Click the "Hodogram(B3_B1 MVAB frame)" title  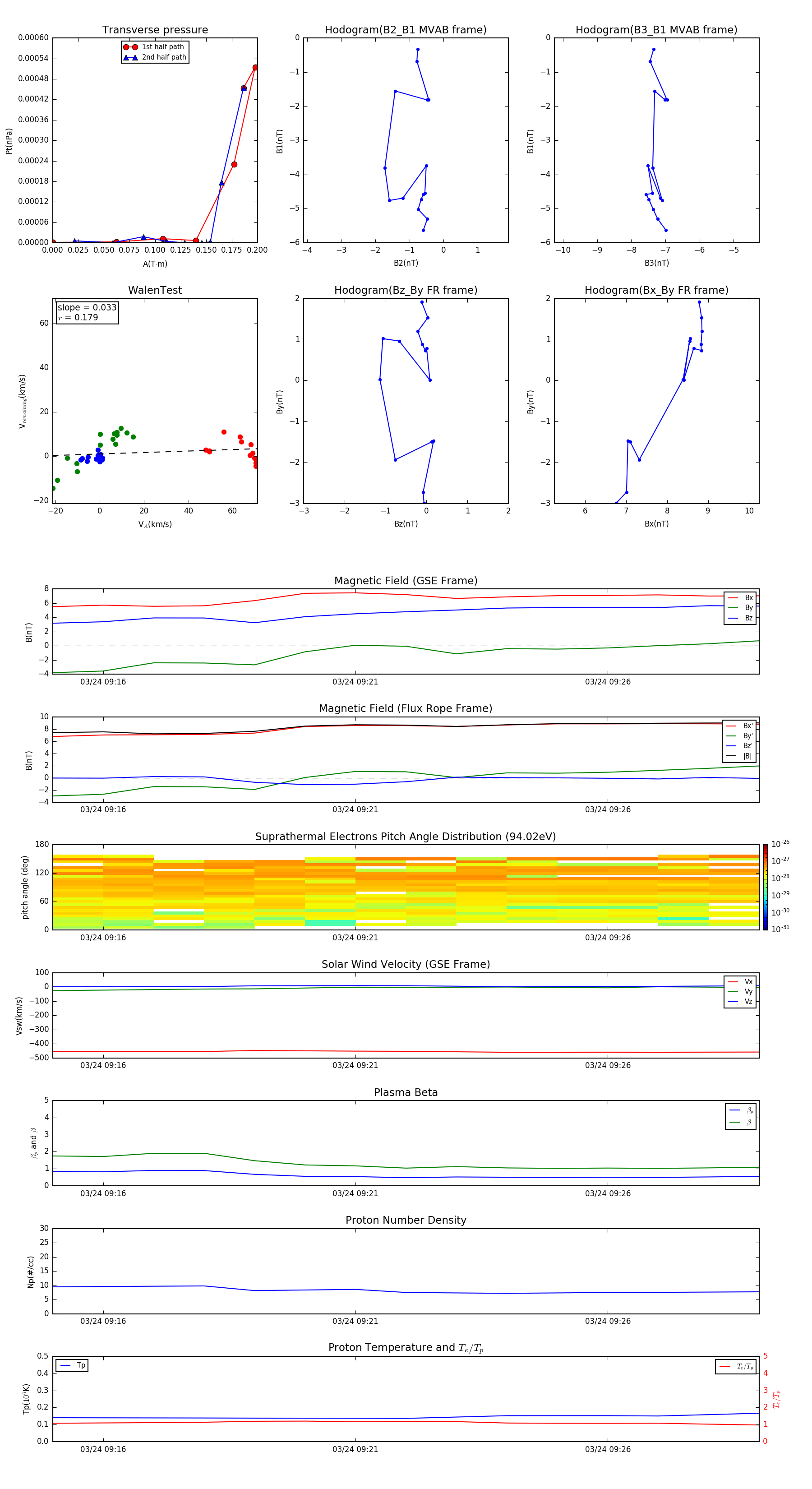[x=656, y=30]
